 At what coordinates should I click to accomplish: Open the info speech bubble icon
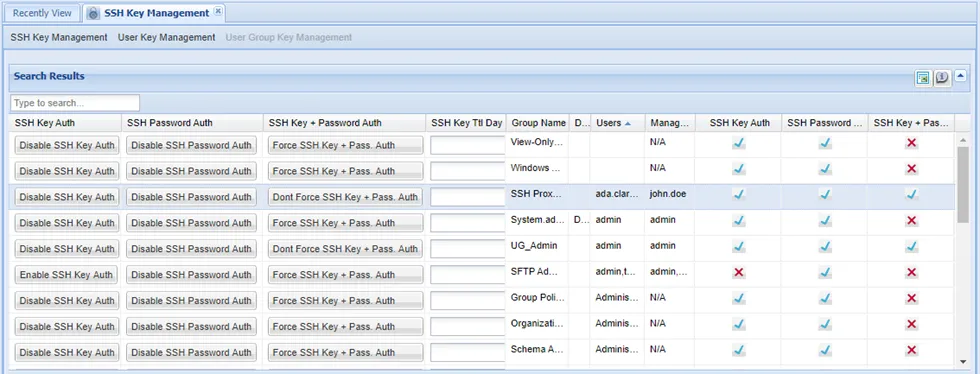coord(942,78)
